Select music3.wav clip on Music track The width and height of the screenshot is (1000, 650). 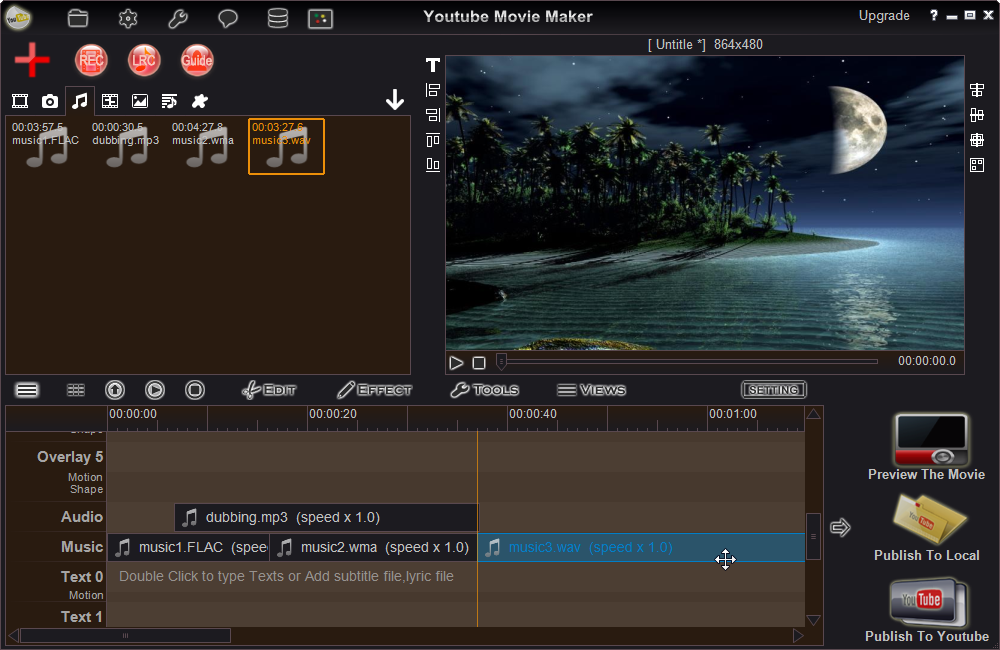pyautogui.click(x=641, y=547)
